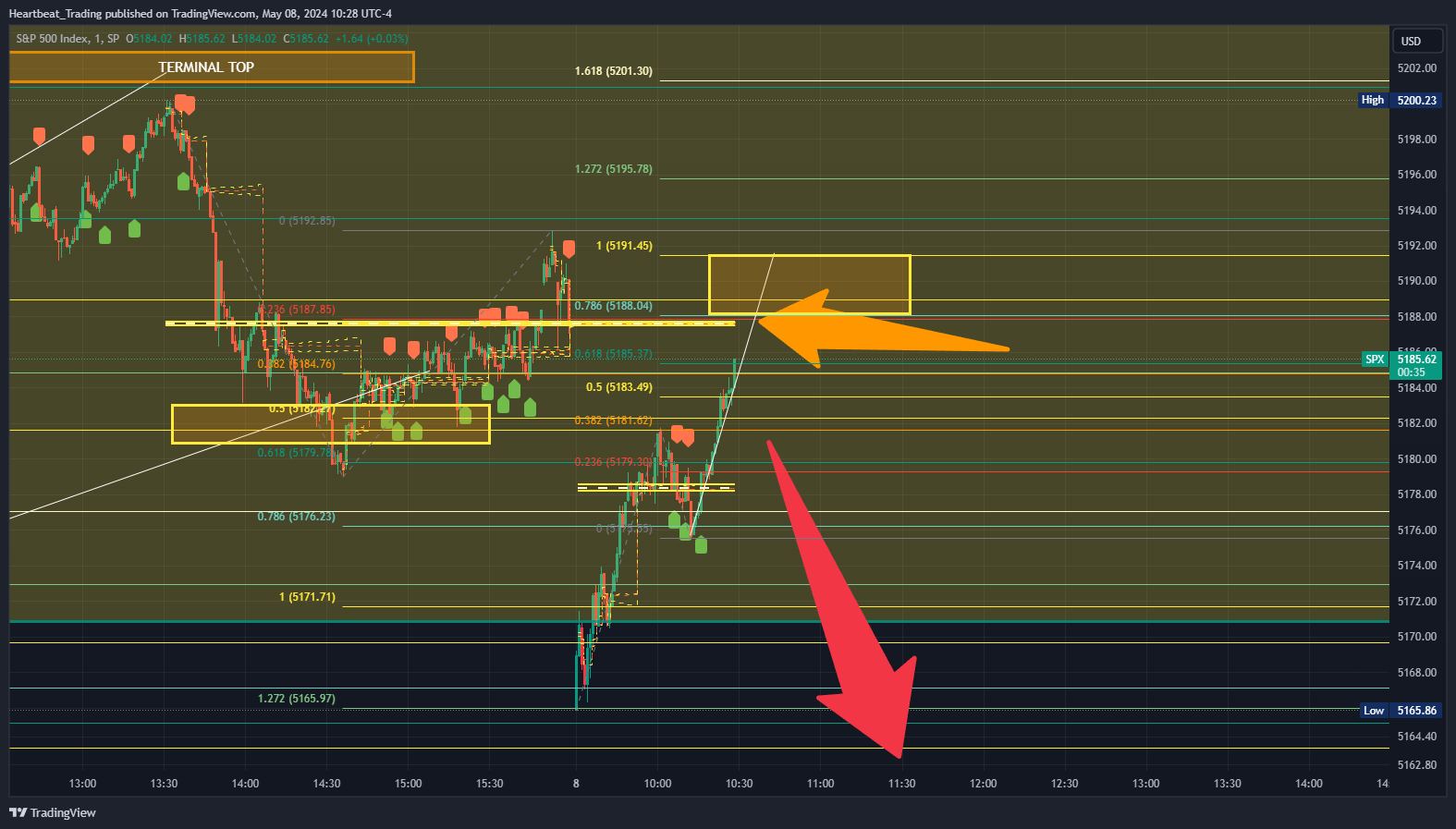
Task: Click the 5202.00 price scale label
Action: click(1417, 68)
